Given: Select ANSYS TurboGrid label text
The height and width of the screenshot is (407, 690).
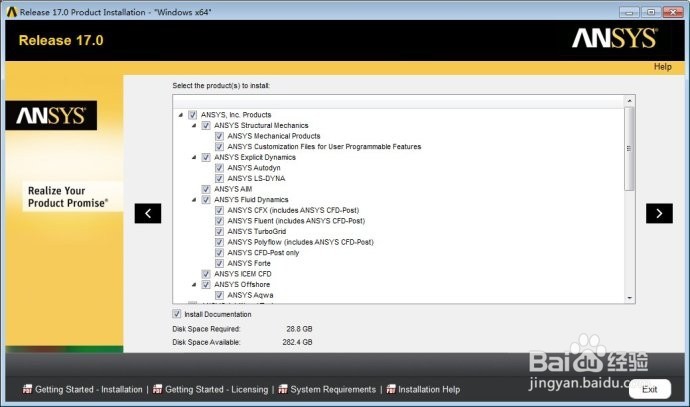Looking at the screenshot, I should [257, 231].
